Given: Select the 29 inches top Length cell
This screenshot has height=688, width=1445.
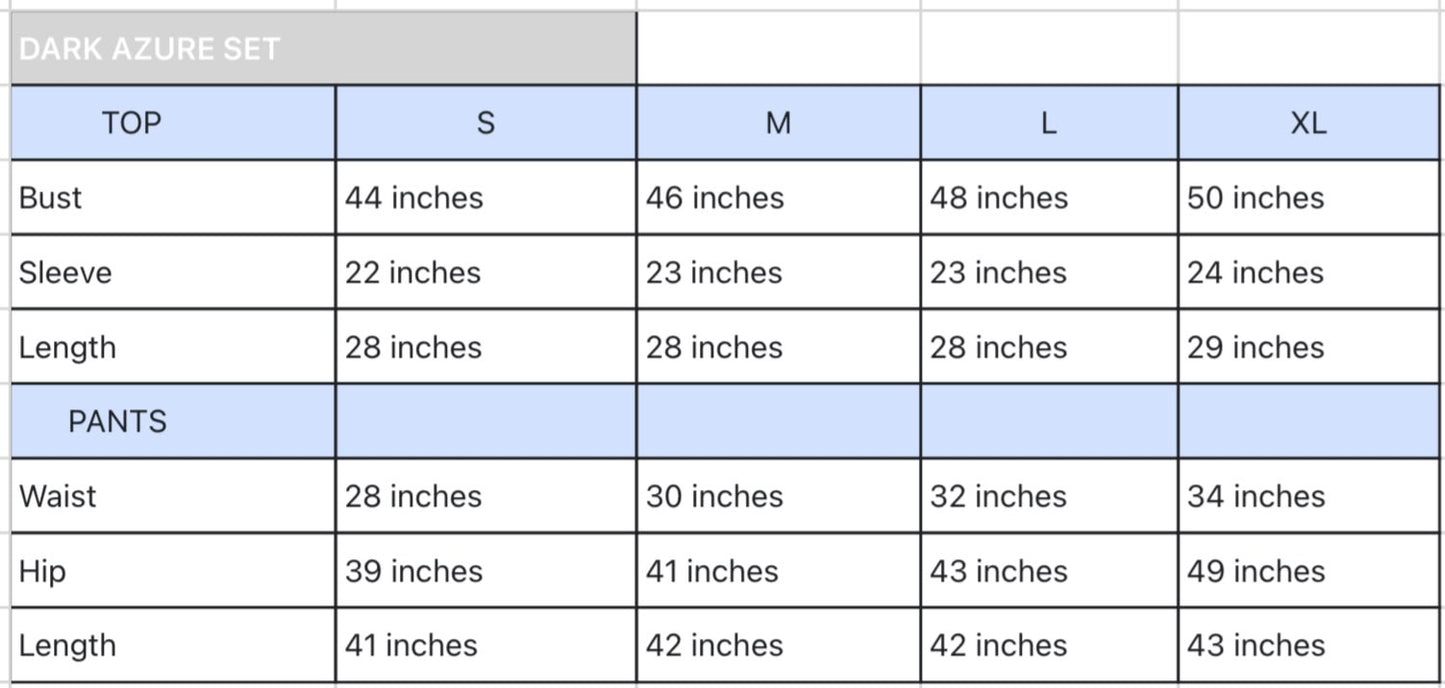Looking at the screenshot, I should [1309, 347].
